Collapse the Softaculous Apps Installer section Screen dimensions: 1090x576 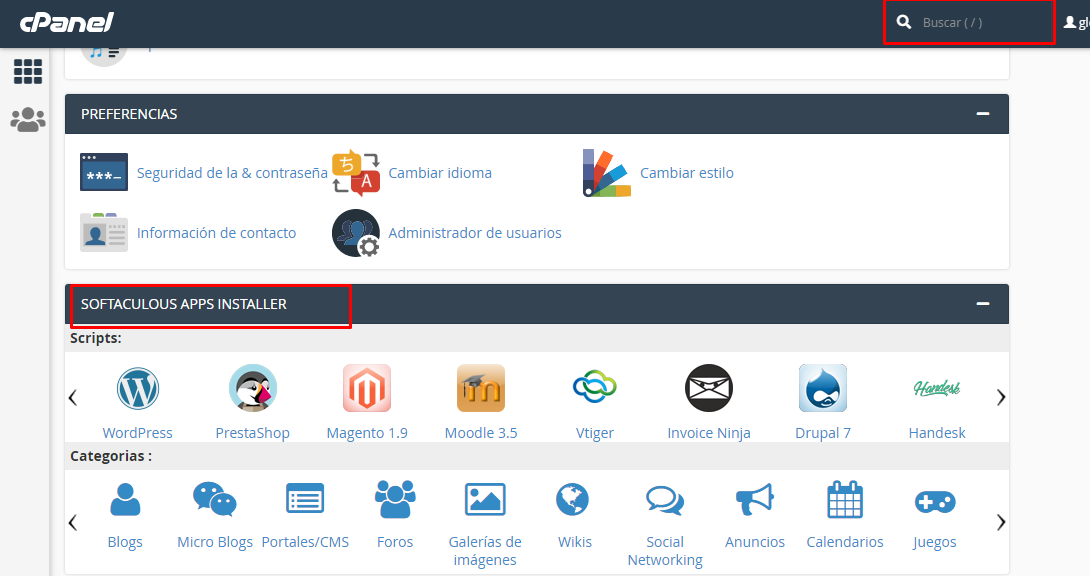click(982, 304)
